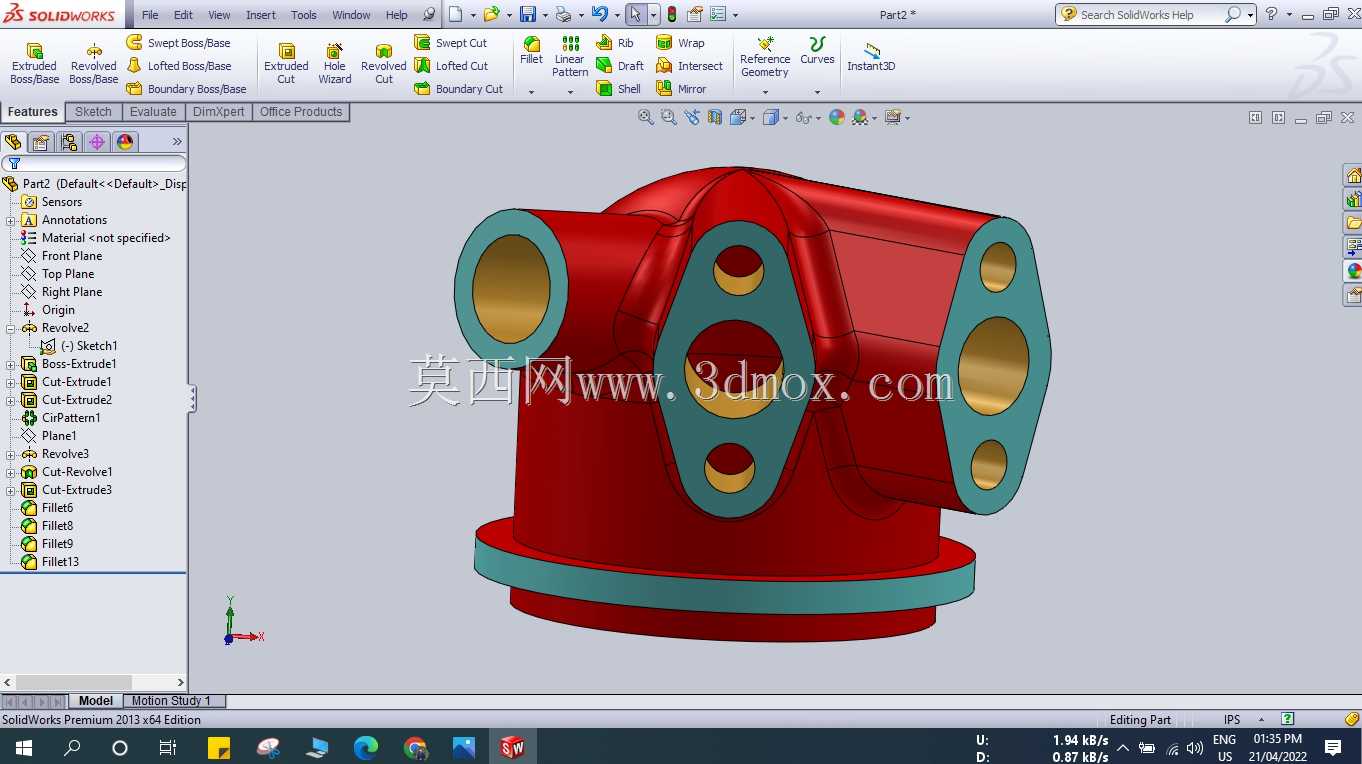The width and height of the screenshot is (1362, 764).
Task: Open the Reference Geometry tool
Action: click(x=765, y=57)
